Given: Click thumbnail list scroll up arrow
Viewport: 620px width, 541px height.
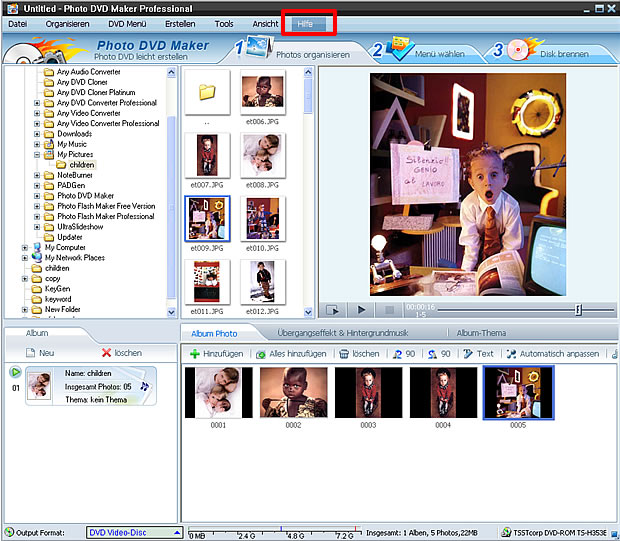Looking at the screenshot, I should (308, 72).
